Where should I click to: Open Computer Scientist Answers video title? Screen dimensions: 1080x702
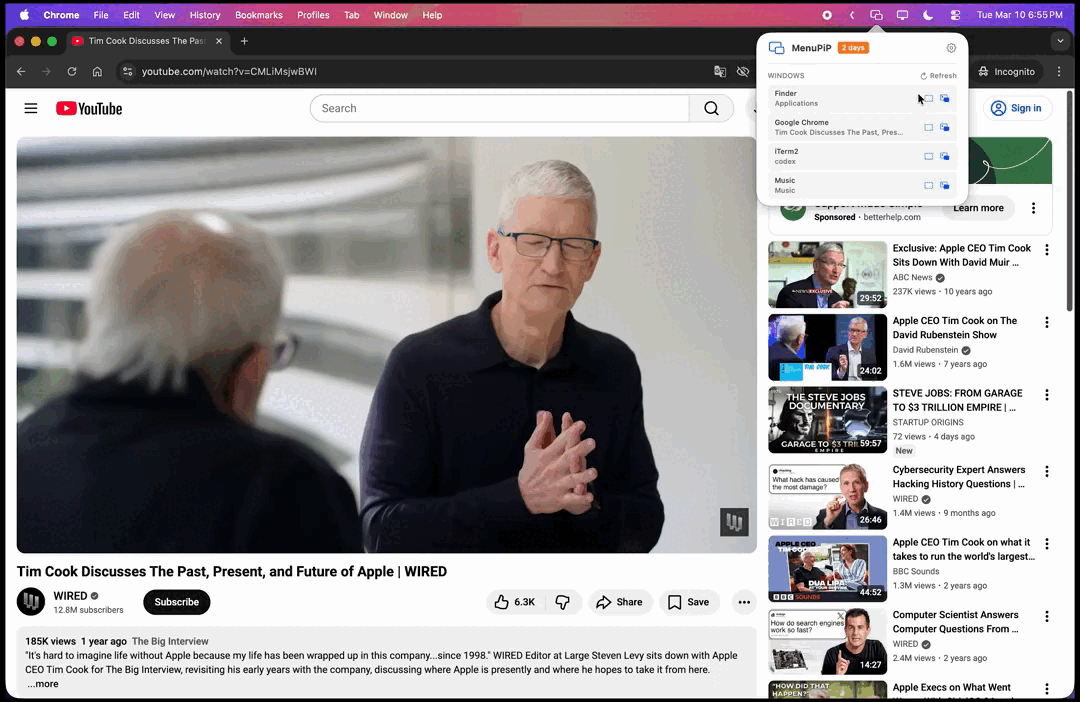tap(955, 622)
